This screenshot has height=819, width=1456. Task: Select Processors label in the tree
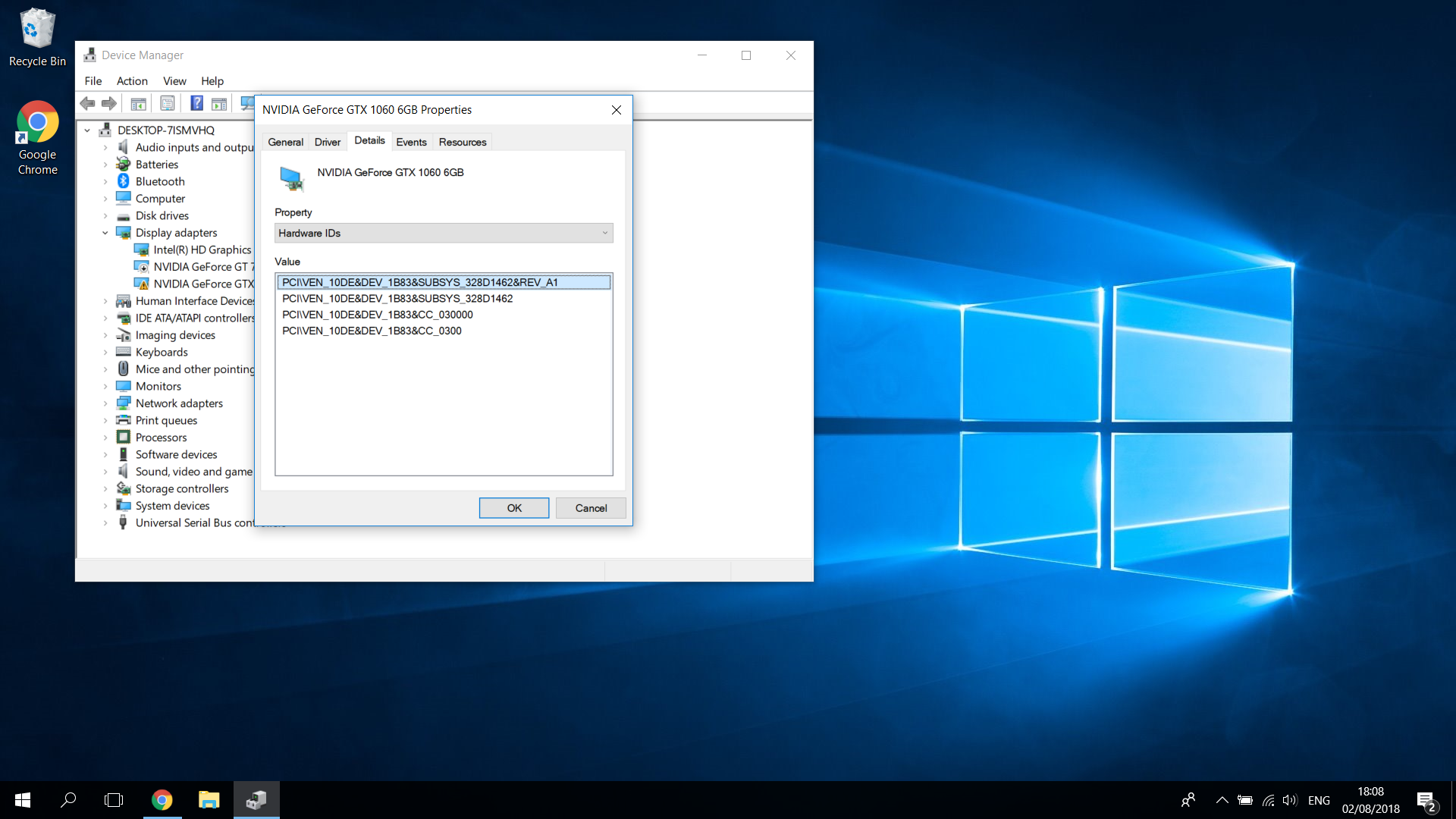click(x=161, y=438)
